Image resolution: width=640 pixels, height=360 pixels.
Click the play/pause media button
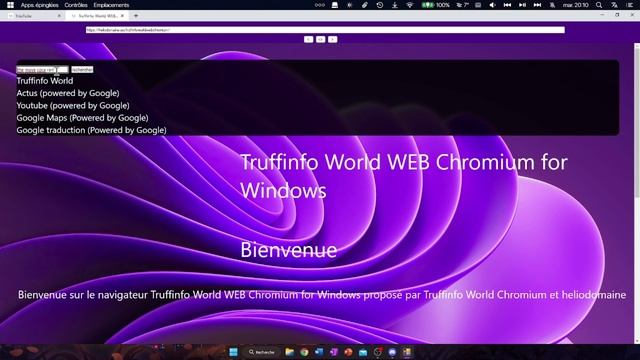pos(522,5)
